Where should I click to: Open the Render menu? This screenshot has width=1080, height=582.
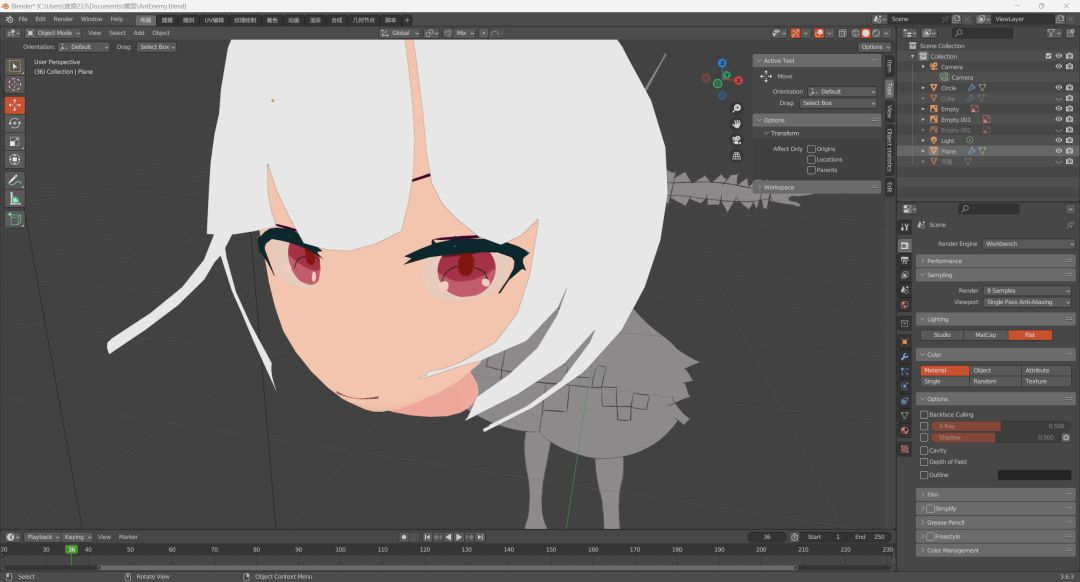tap(63, 19)
